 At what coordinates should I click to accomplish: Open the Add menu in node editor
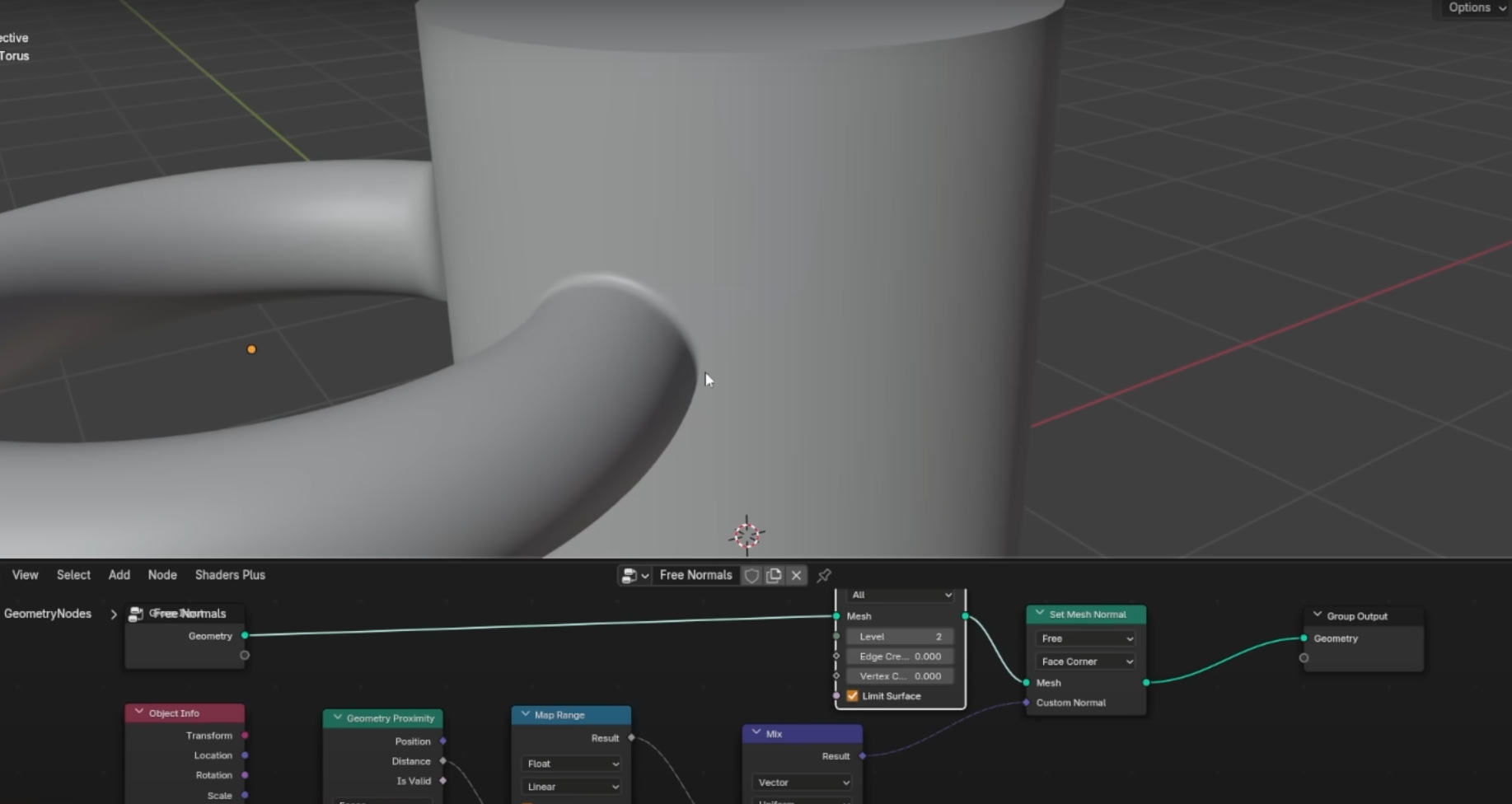(119, 575)
